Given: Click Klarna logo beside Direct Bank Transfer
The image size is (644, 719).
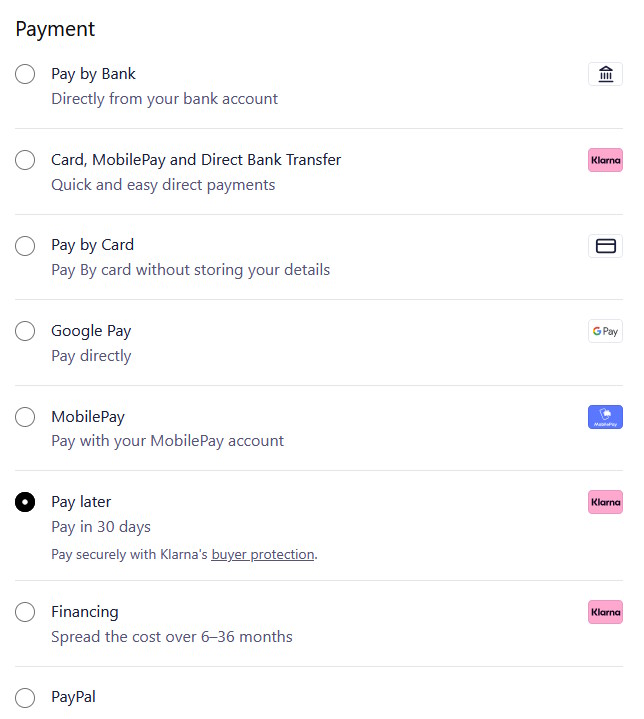Looking at the screenshot, I should tap(605, 160).
